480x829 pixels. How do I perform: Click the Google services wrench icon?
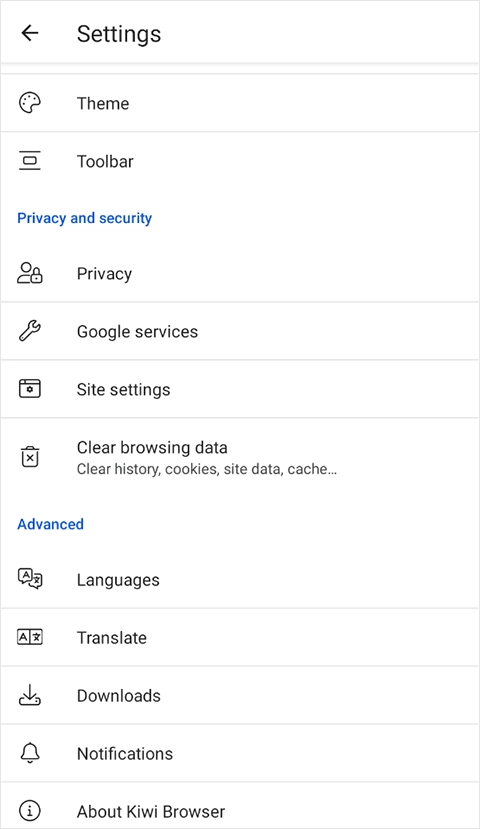coord(30,331)
